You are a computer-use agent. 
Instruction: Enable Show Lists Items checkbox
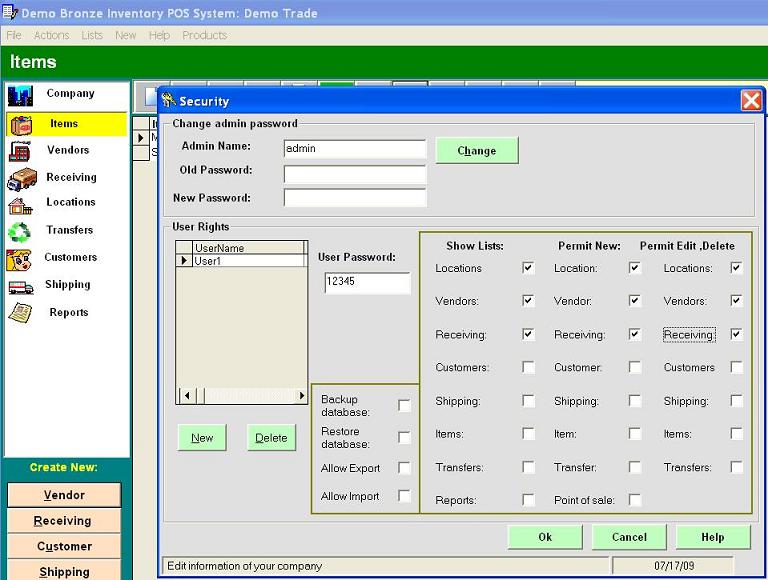528,434
